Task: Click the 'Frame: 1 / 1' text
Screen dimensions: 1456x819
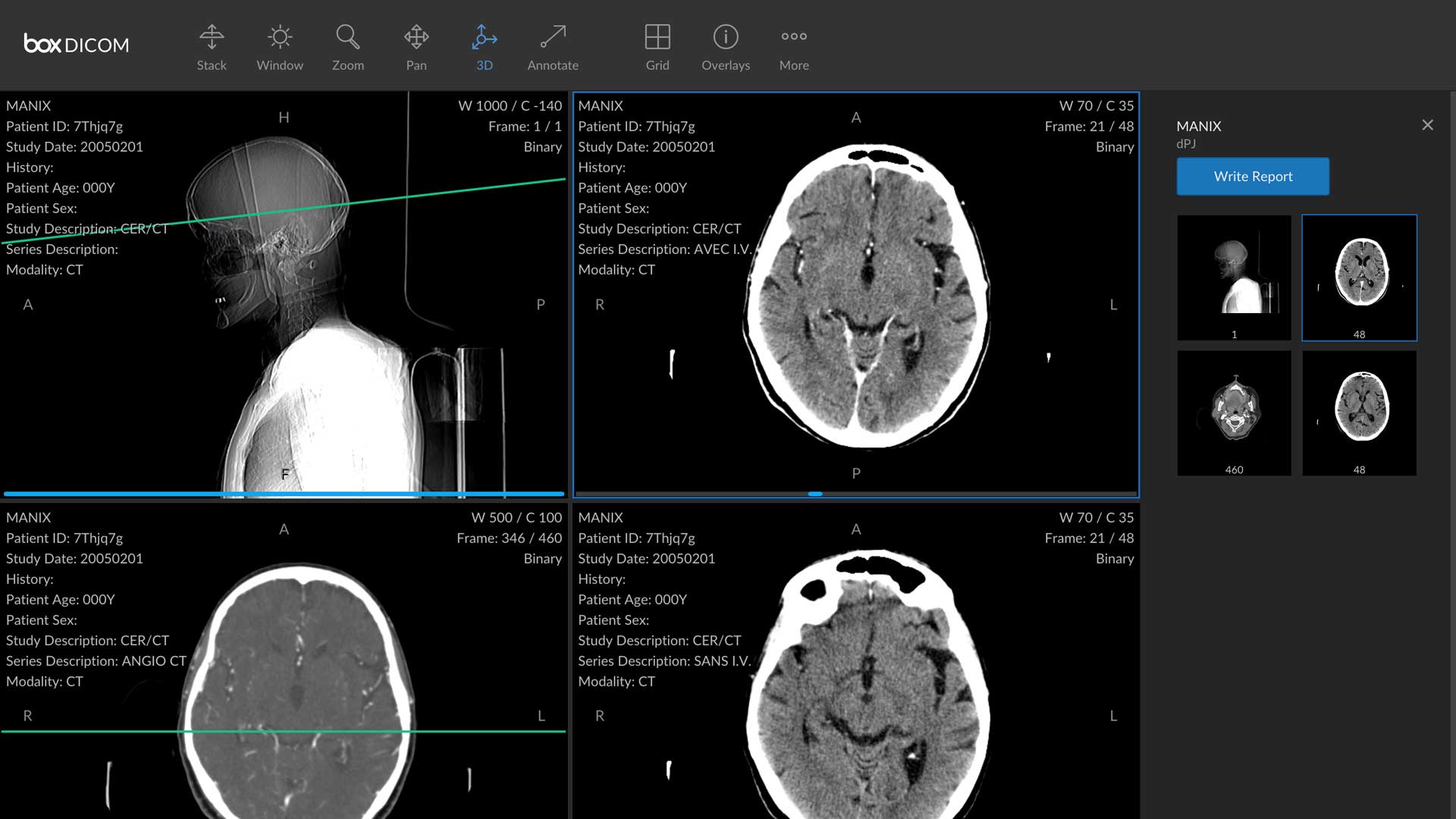Action: tap(525, 127)
